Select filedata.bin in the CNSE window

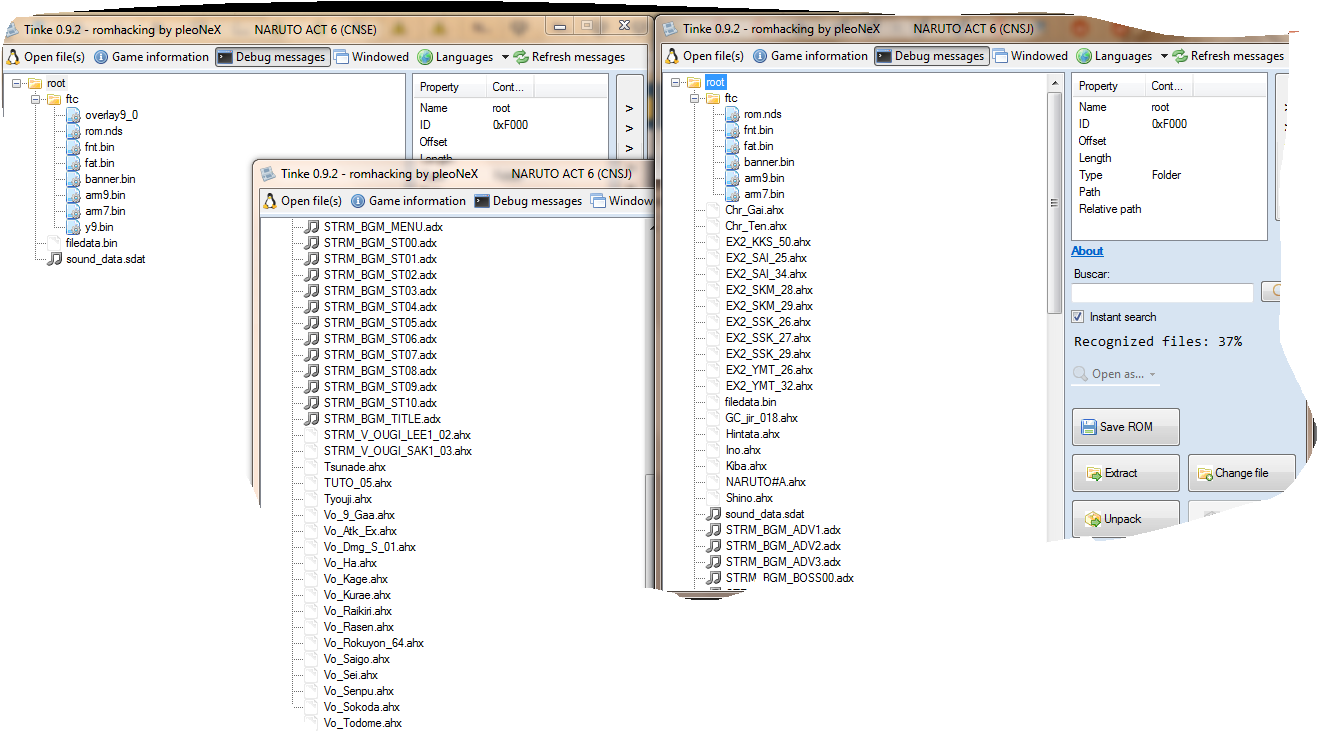tap(91, 243)
